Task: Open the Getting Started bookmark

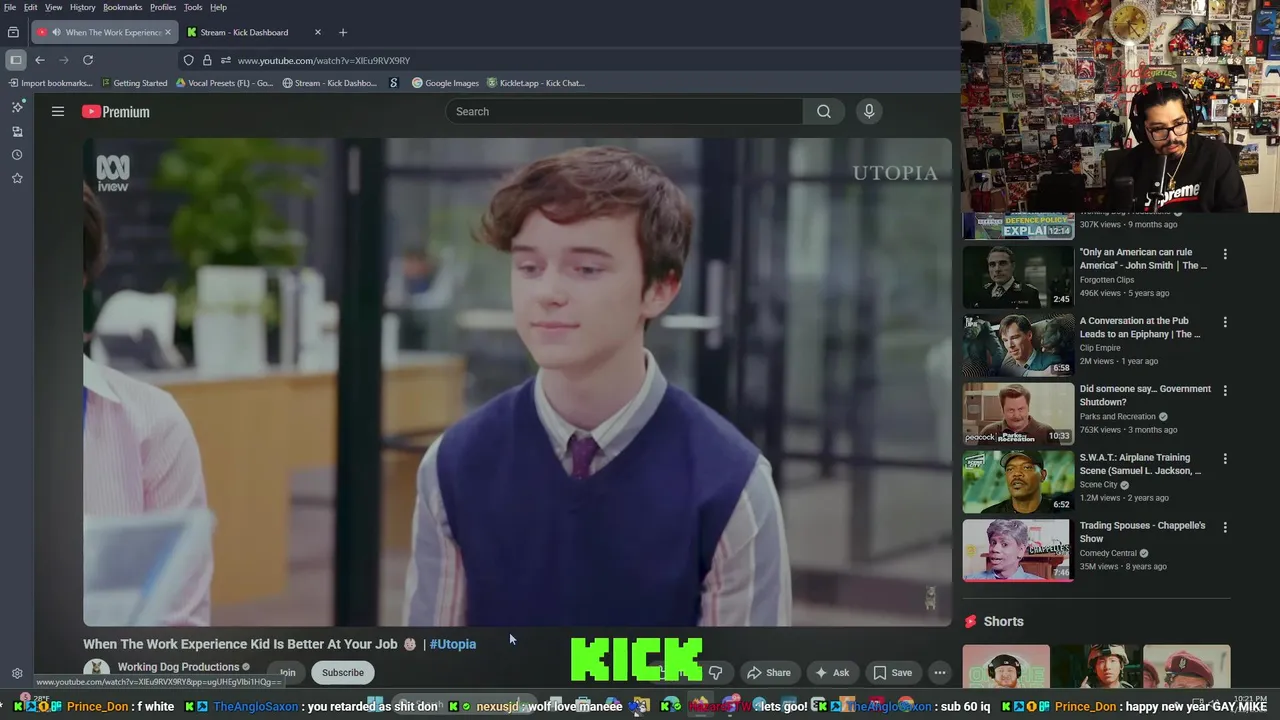Action: coord(134,83)
